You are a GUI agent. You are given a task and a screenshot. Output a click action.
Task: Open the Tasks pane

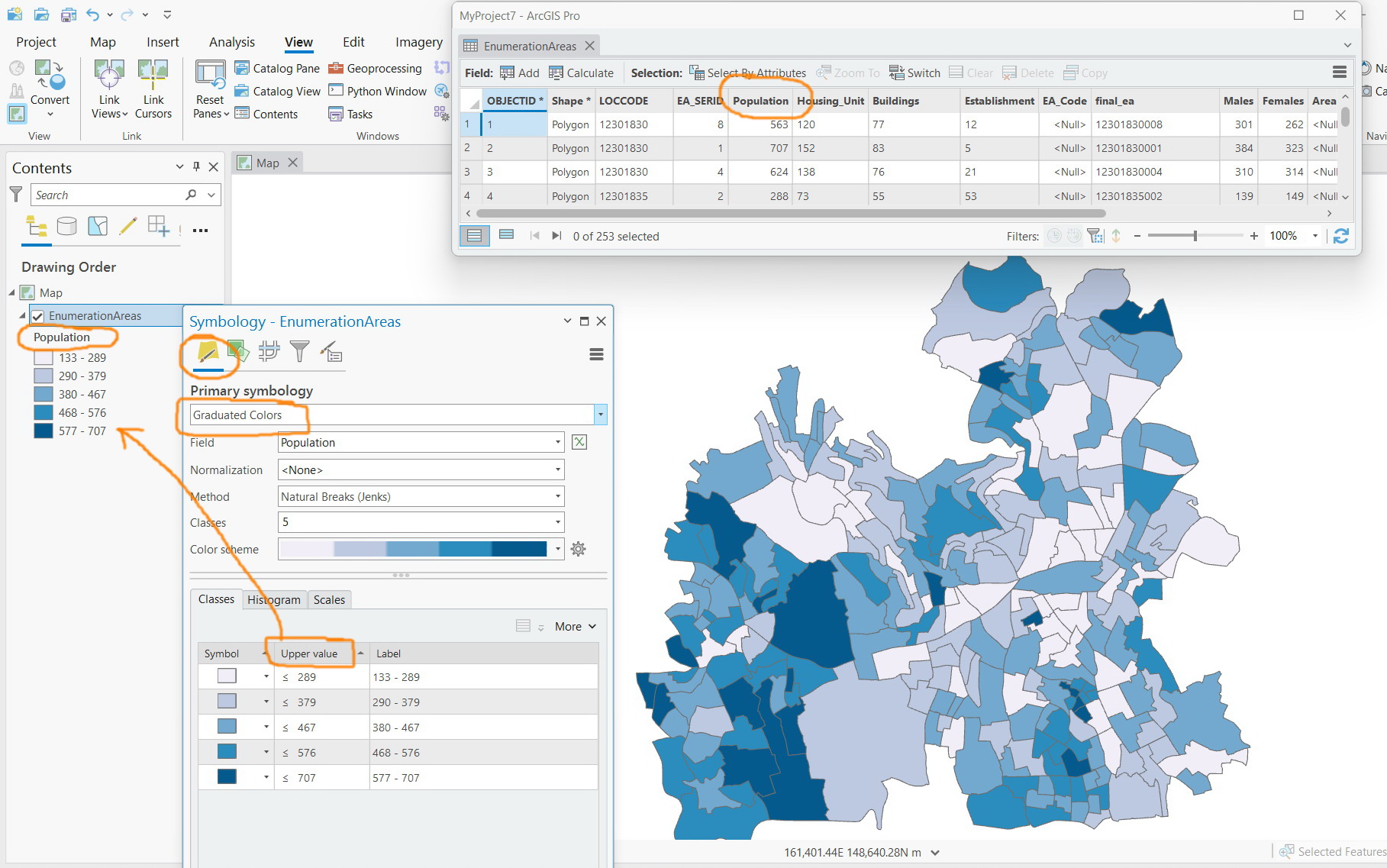point(350,114)
